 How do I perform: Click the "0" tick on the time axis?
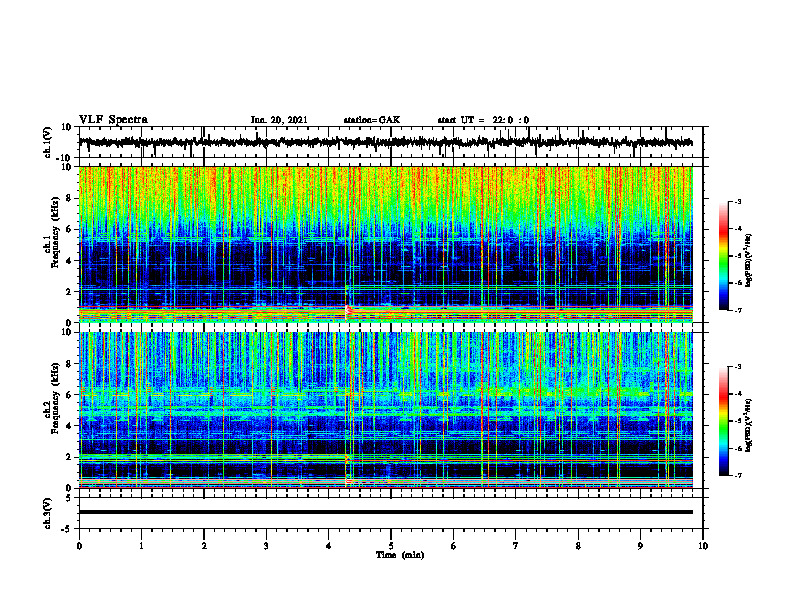point(79,546)
